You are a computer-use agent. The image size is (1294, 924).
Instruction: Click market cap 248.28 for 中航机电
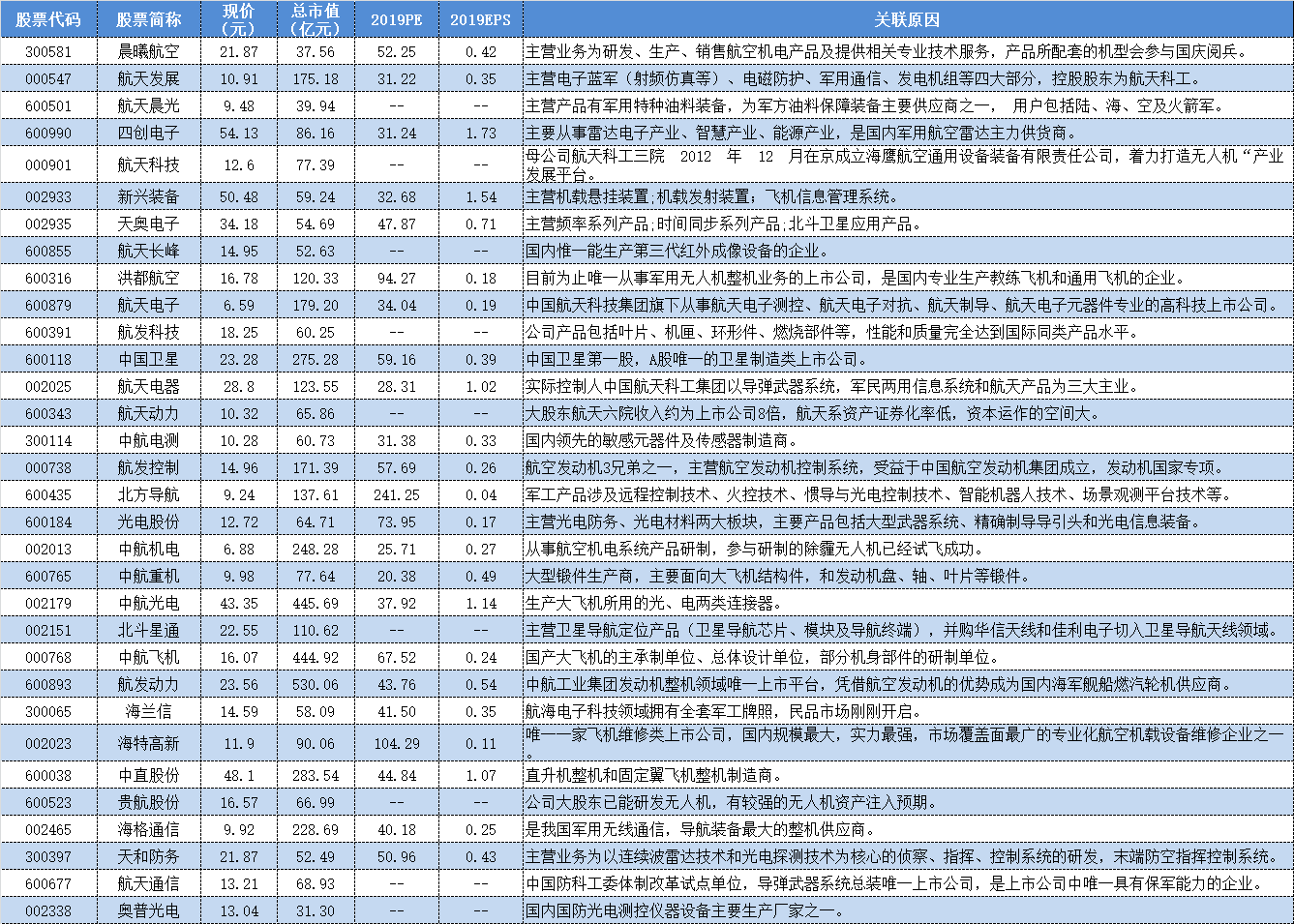coord(316,549)
